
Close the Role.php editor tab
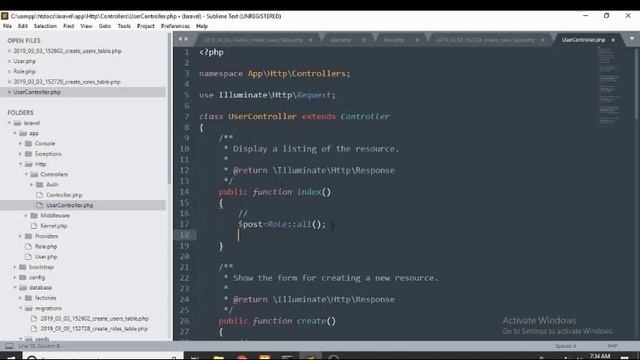[x=417, y=40]
